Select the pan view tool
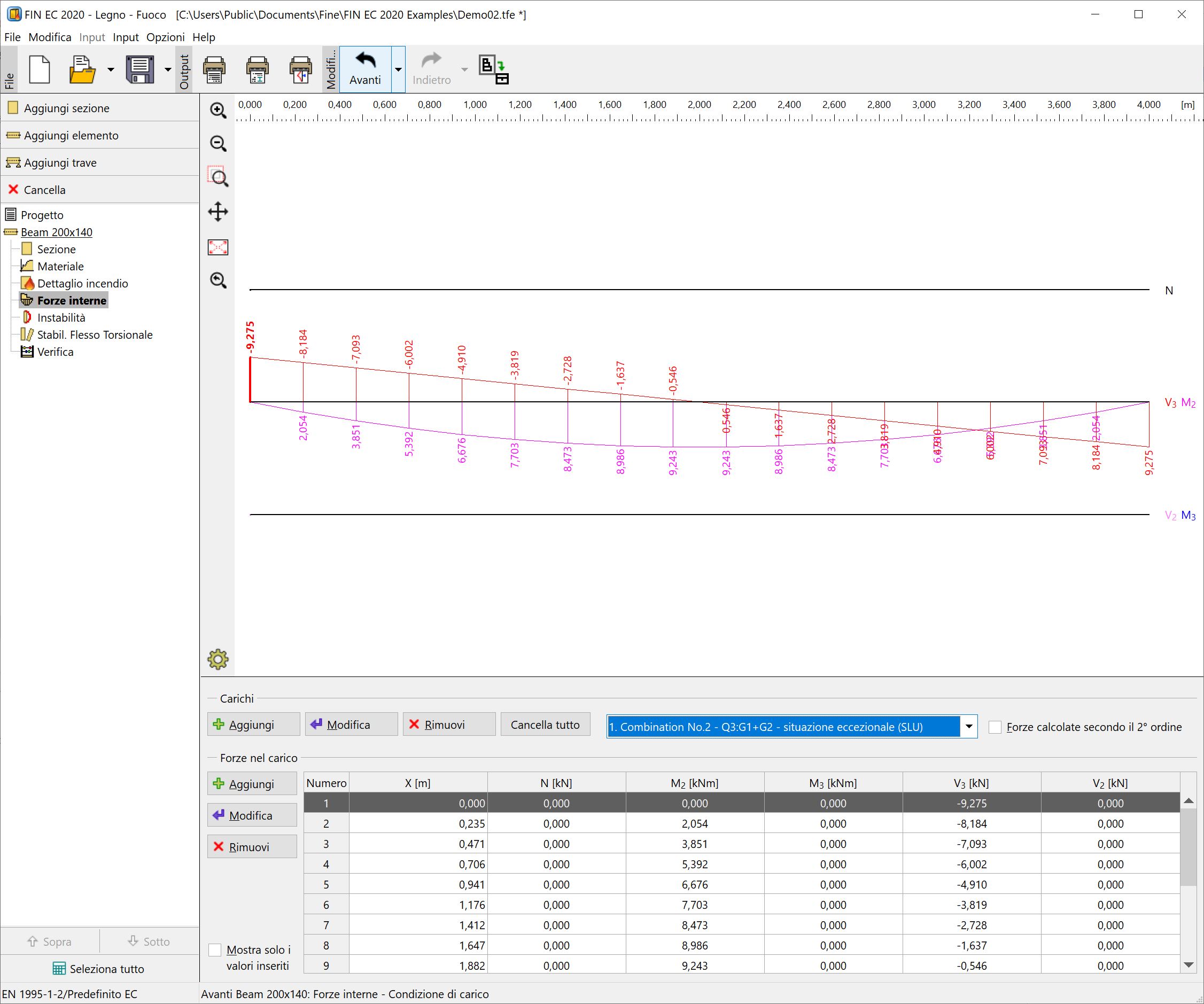 click(x=218, y=212)
